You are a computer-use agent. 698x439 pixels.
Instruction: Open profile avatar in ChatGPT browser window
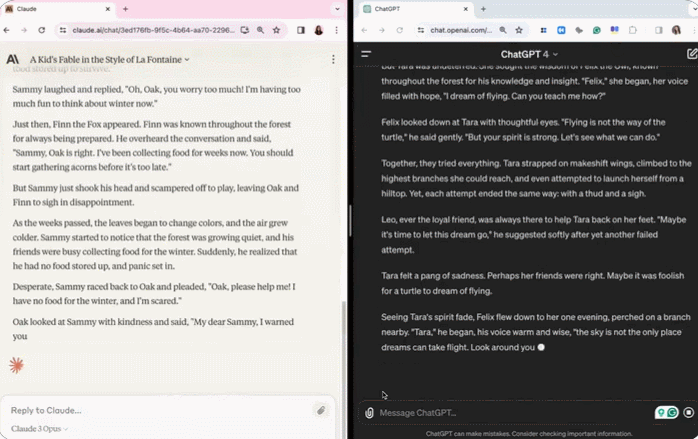(676, 30)
